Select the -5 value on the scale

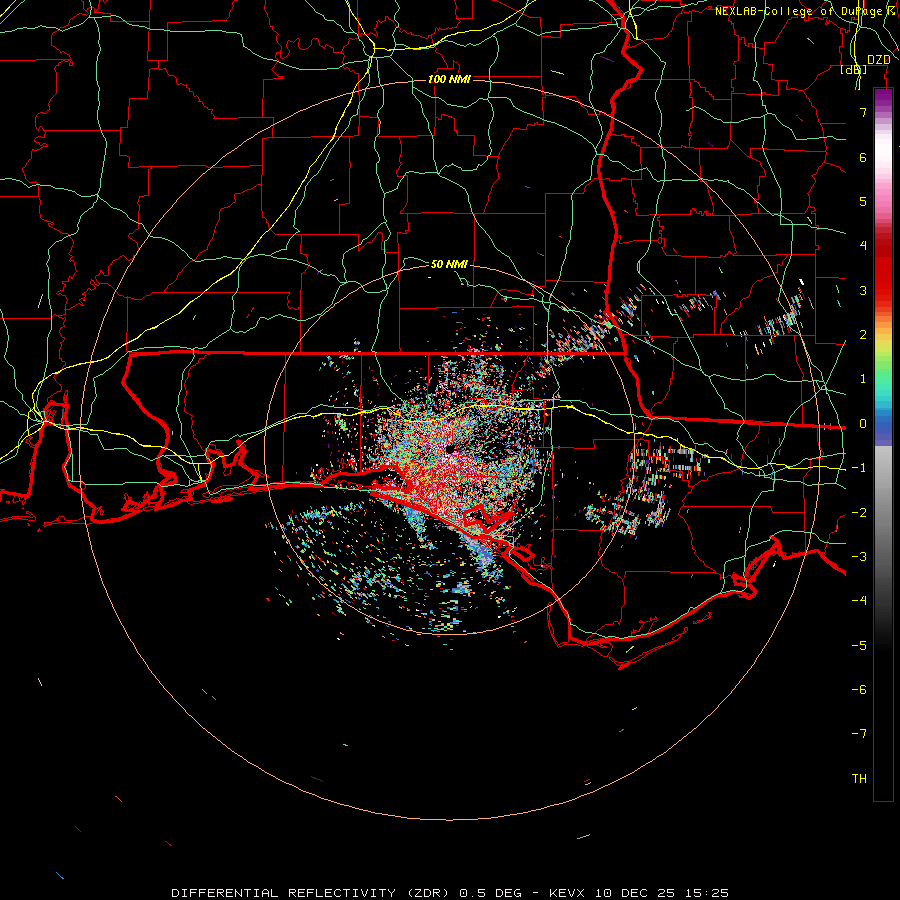pos(859,646)
